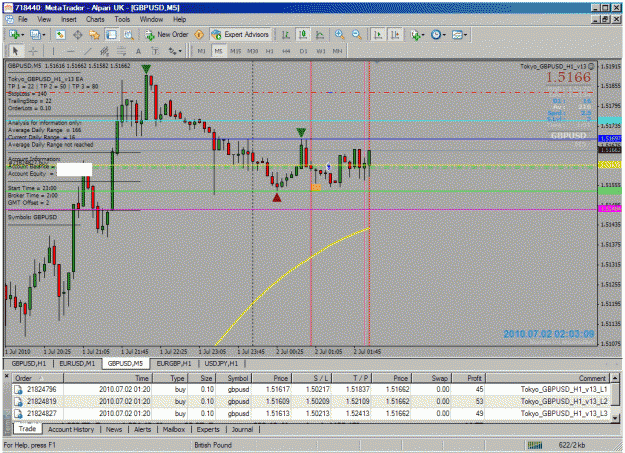Viewport: 625px width, 453px height.
Task: Select the red up arrow chart marker
Action: click(x=277, y=197)
